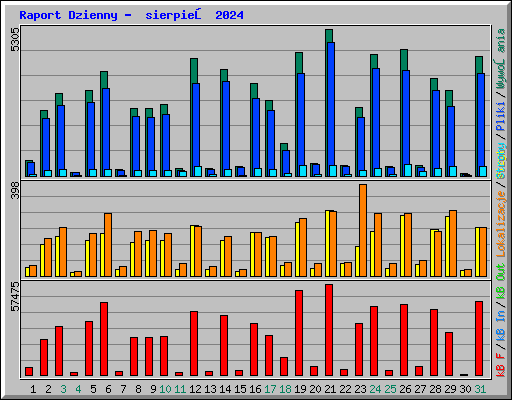Click the 57475 scale value
512x400 pixels.
(15, 297)
